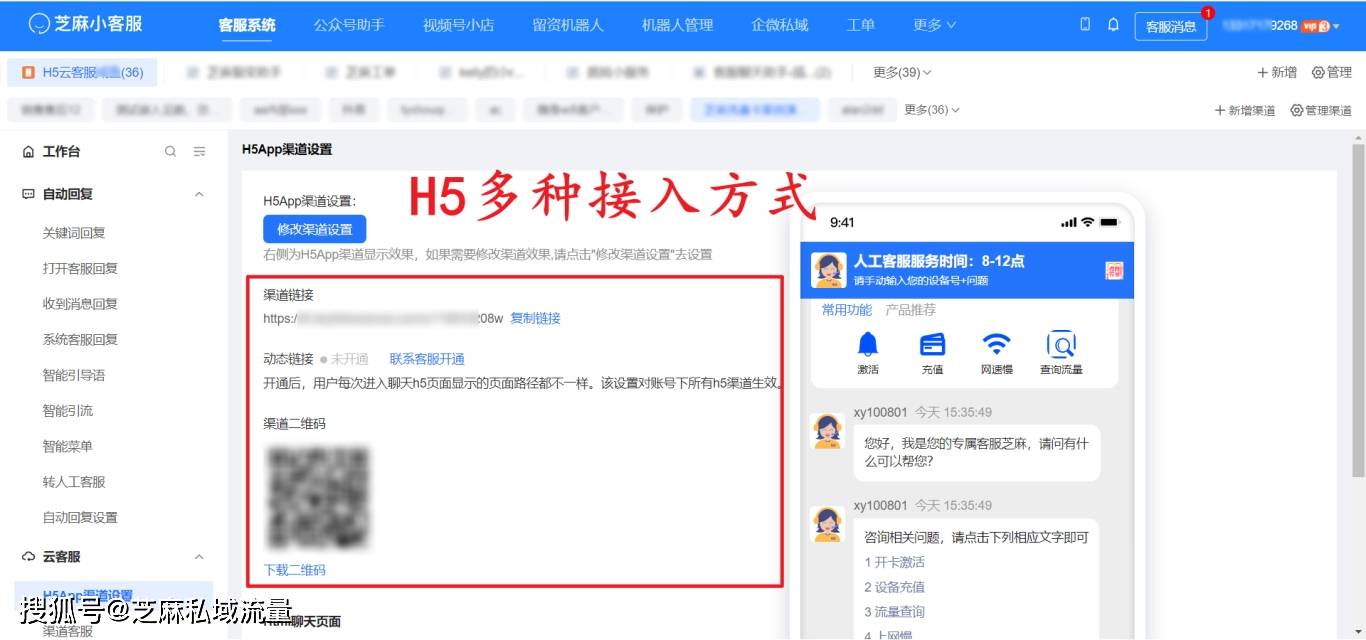The width and height of the screenshot is (1366, 640).
Task: Click 新增渠道 button
Action: 1245,110
